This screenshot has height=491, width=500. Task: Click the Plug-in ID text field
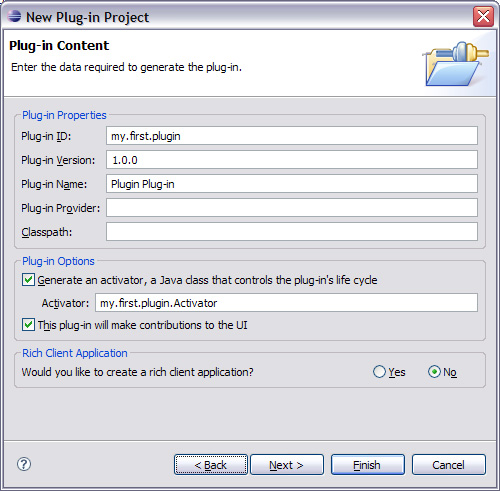coord(292,136)
